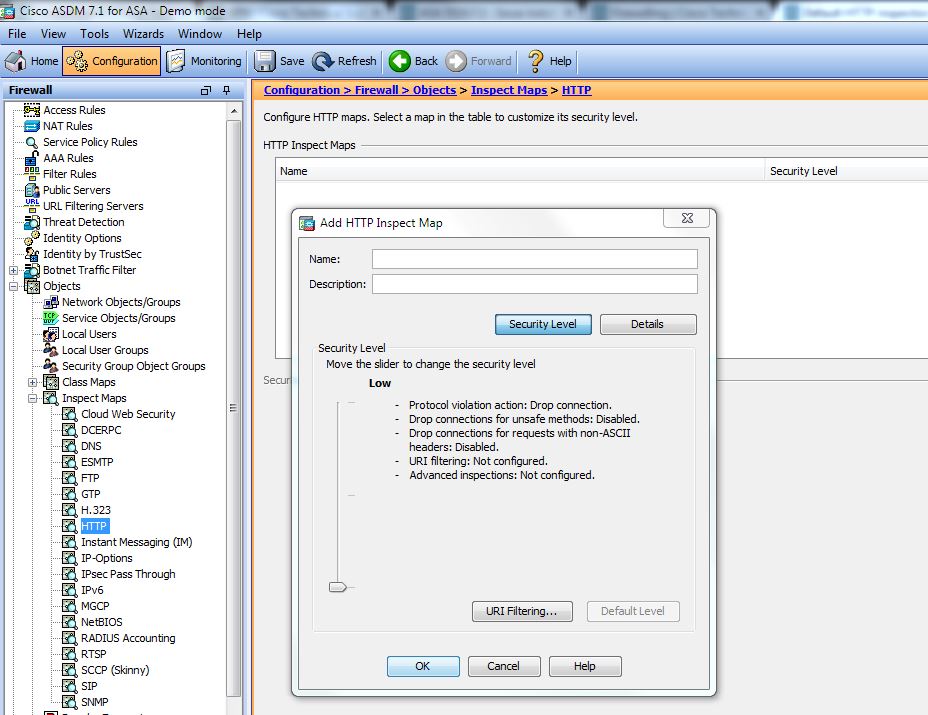Click the Refresh arrow icon
Viewport: 928px width, 715px height.
[x=323, y=61]
